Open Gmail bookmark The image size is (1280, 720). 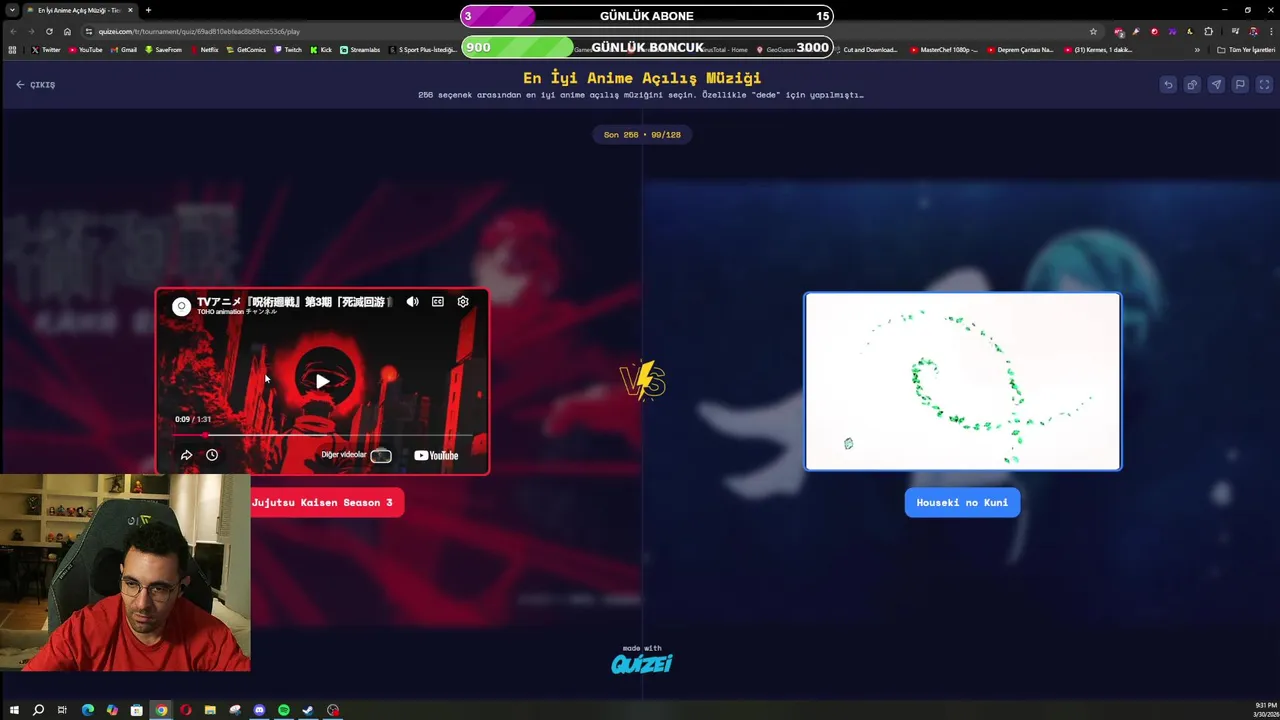[x=124, y=50]
